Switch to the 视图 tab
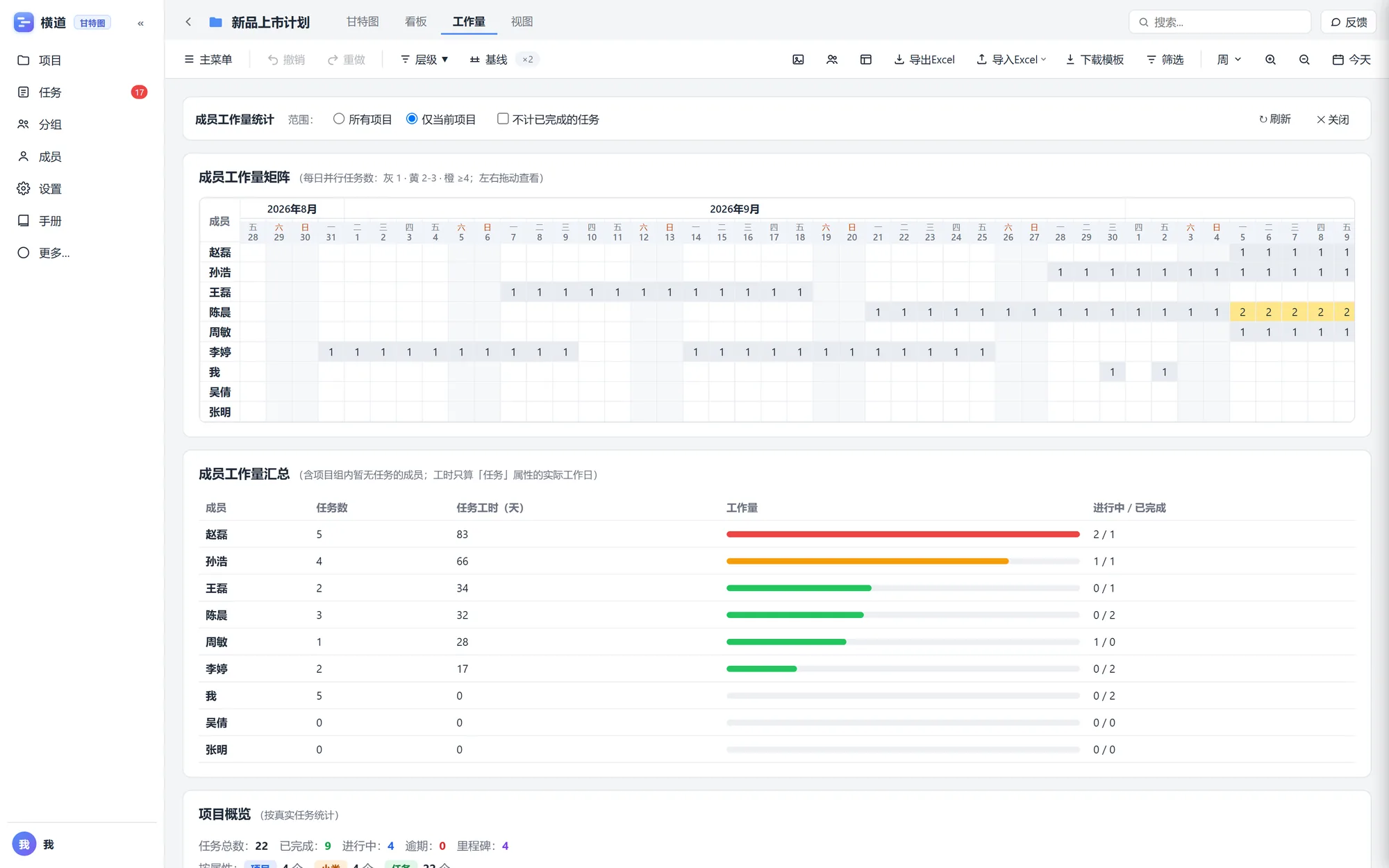 click(x=522, y=22)
